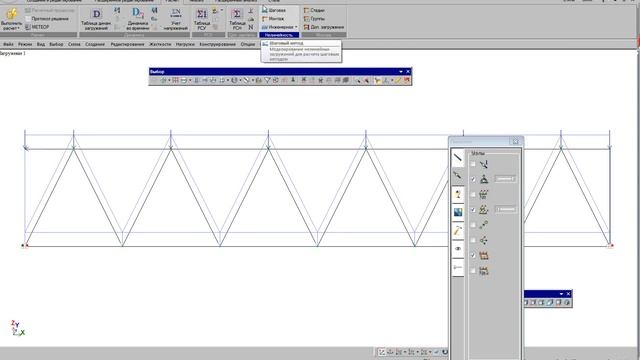Open options arrow of small blue toolbar
640x360 pixels.
561,294
